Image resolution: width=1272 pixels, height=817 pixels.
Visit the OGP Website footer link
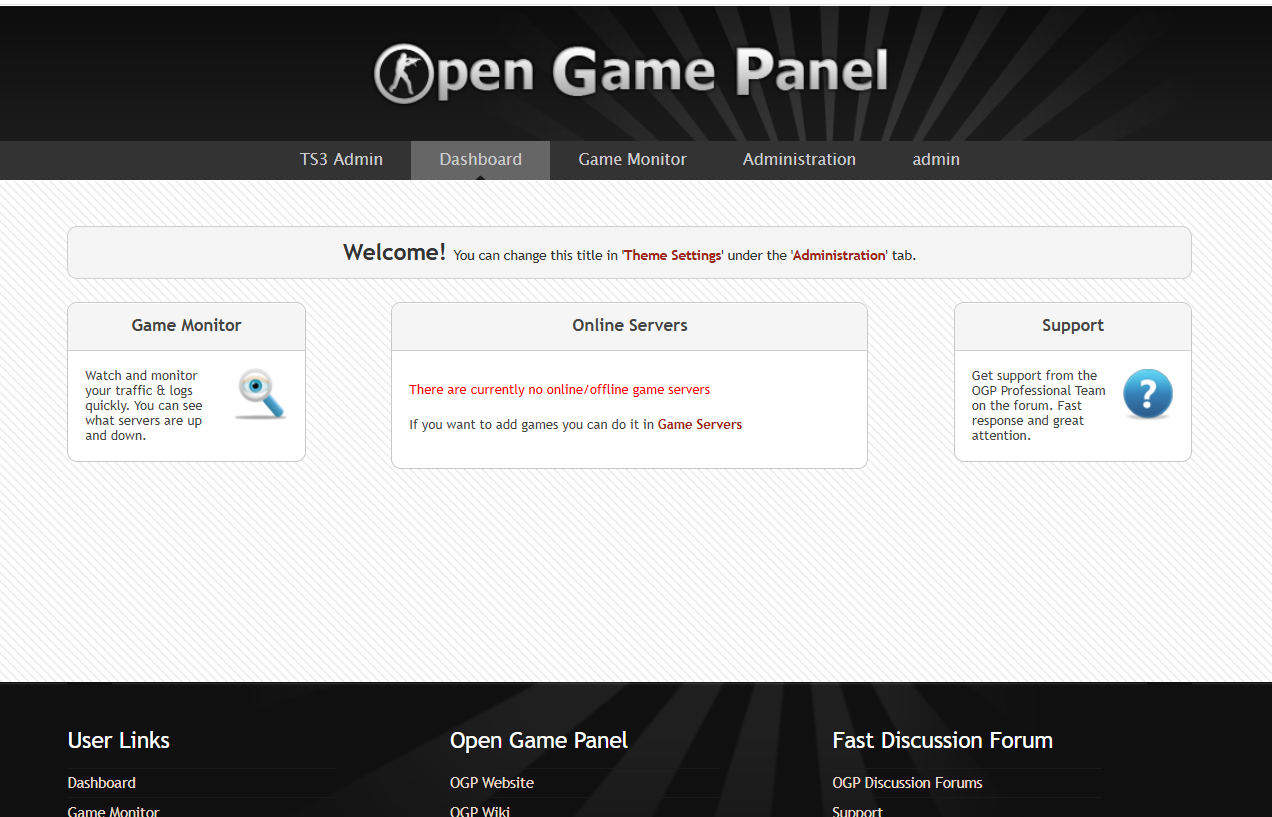492,783
